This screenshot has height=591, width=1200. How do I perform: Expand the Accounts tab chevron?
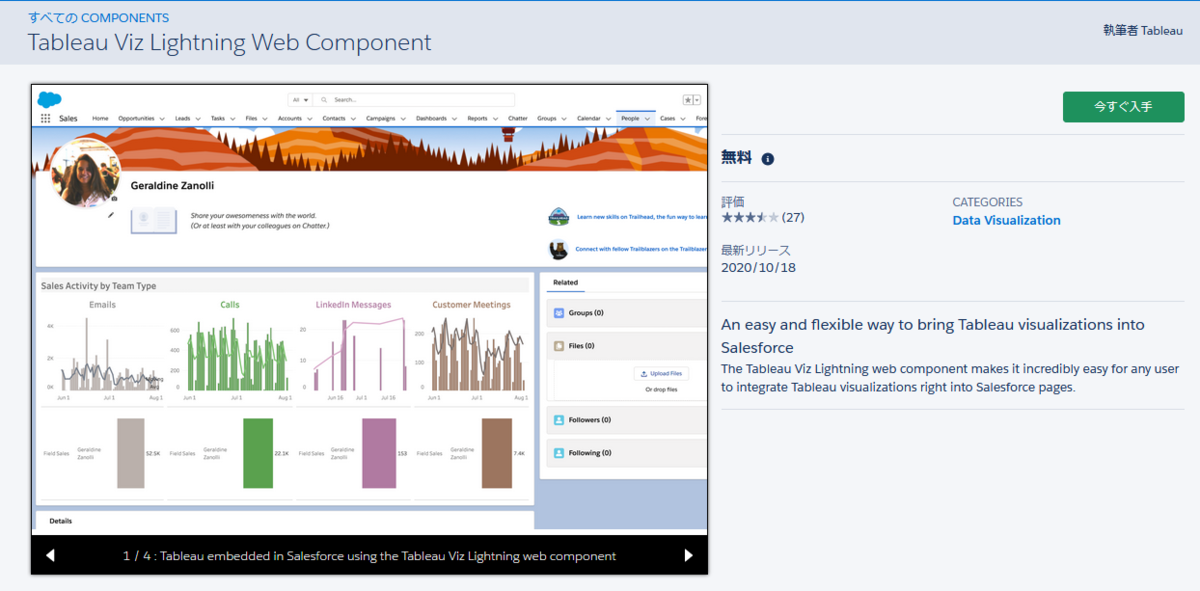pyautogui.click(x=309, y=119)
